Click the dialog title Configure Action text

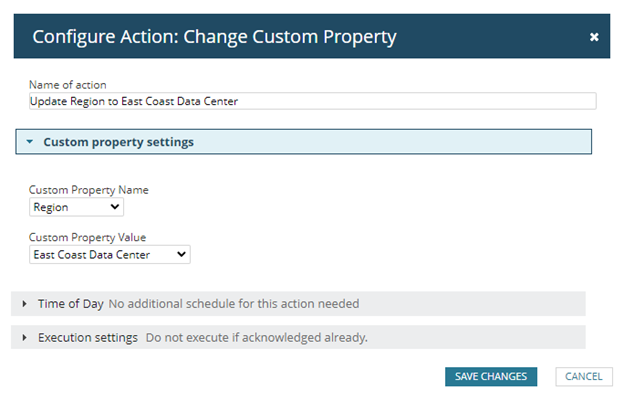pyautogui.click(x=214, y=37)
